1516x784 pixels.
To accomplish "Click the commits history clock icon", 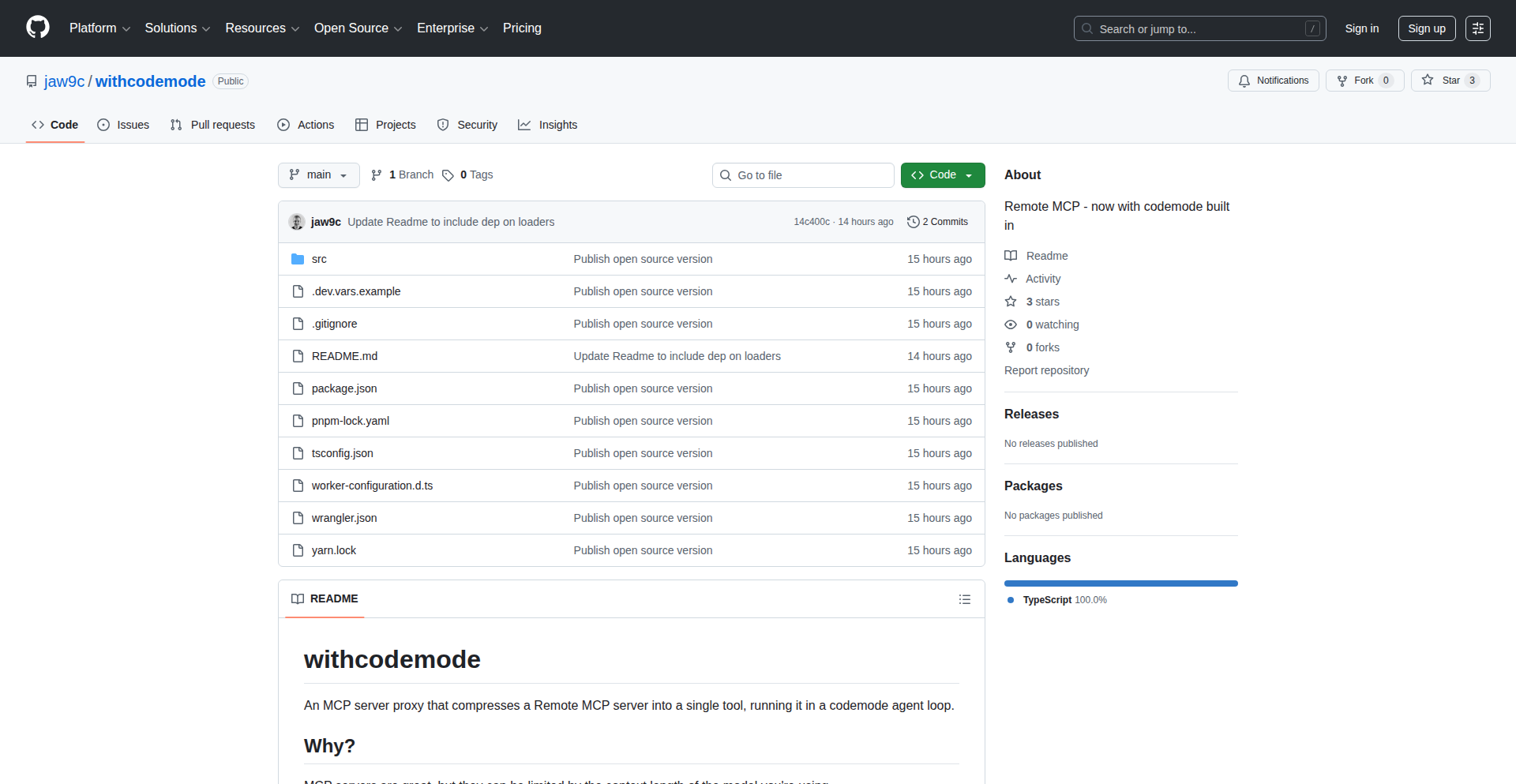I will [913, 222].
